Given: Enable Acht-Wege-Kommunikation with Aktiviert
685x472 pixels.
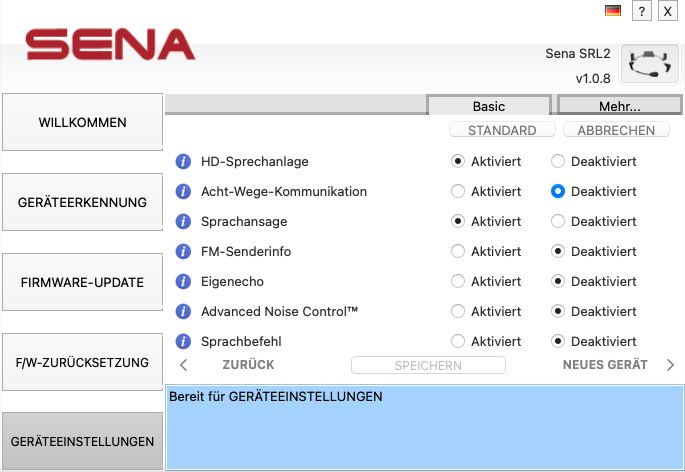Looking at the screenshot, I should (x=458, y=191).
